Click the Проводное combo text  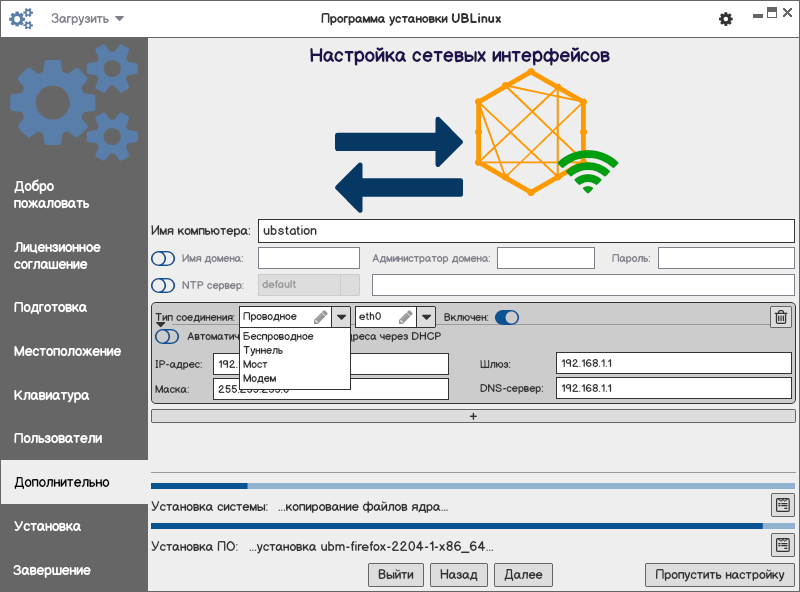tap(270, 316)
